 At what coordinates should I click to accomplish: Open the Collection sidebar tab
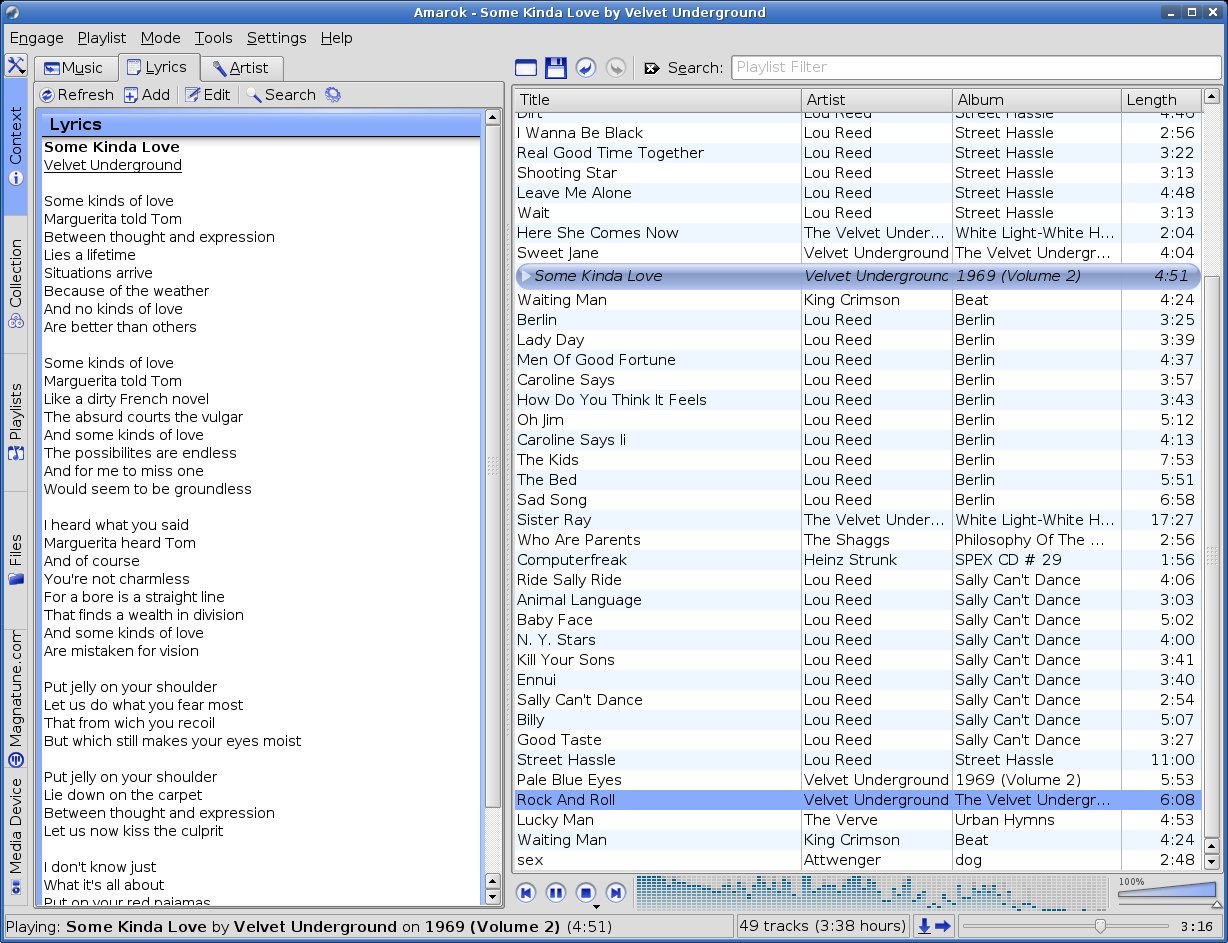click(x=16, y=283)
